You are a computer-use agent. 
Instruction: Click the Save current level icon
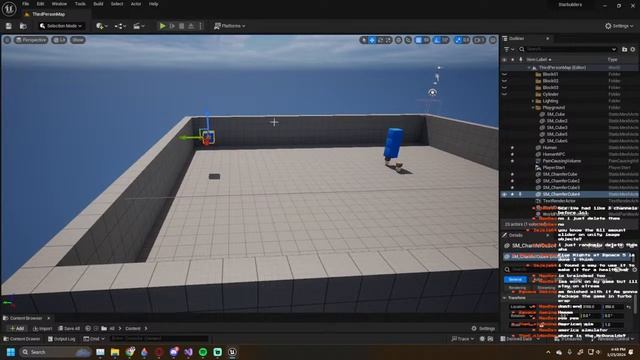9,26
